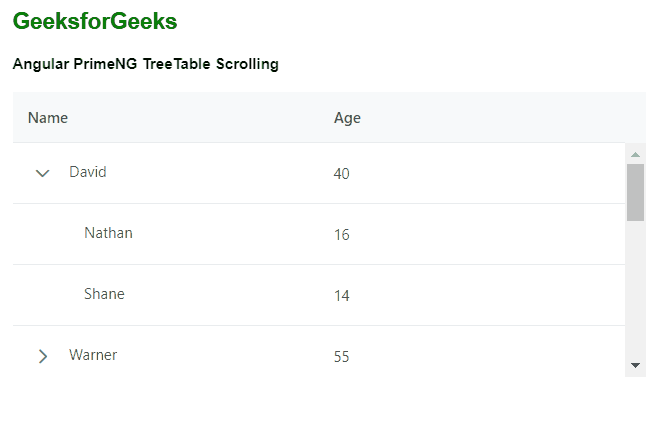658x438 pixels.
Task: Collapse the David row chevron
Action: (x=42, y=173)
